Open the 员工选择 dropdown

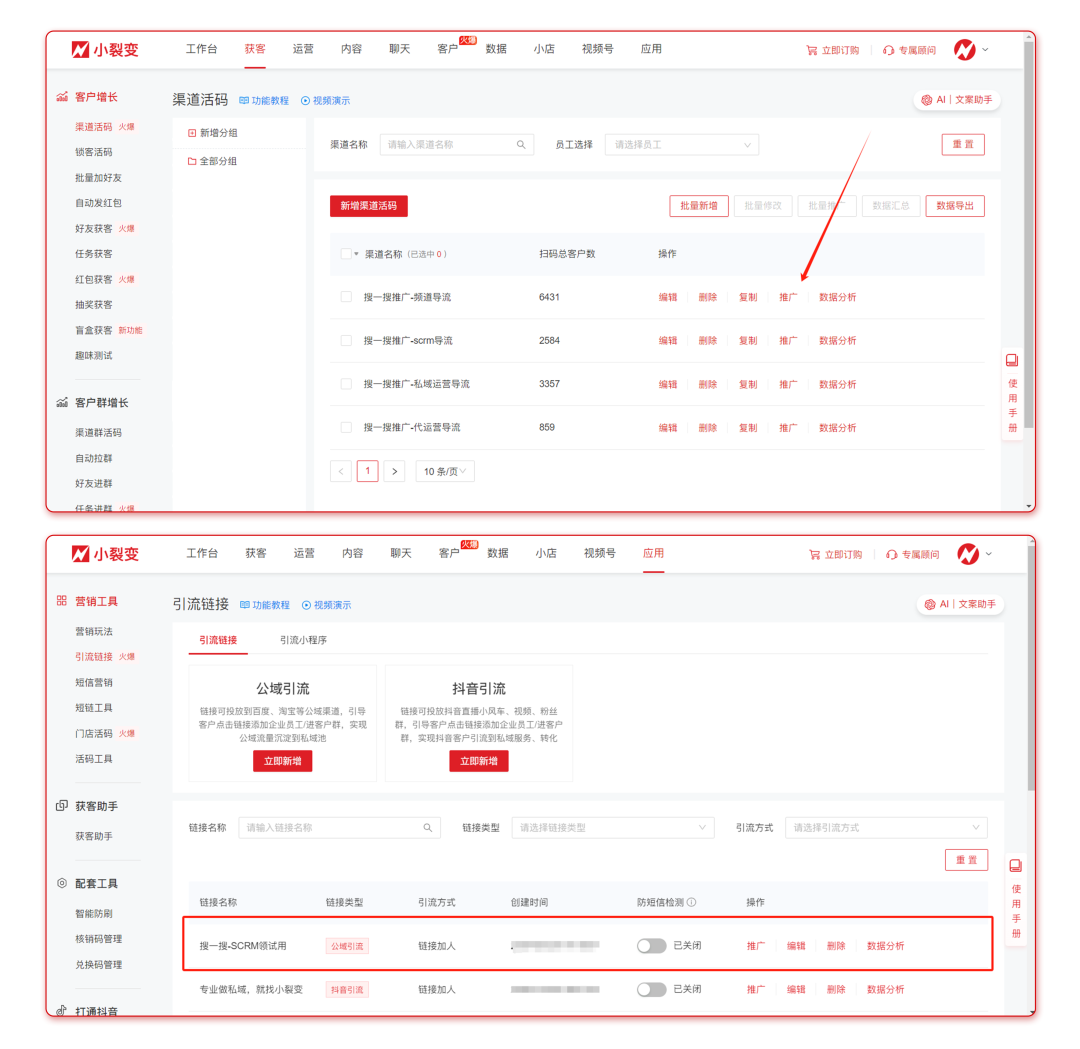tap(681, 145)
